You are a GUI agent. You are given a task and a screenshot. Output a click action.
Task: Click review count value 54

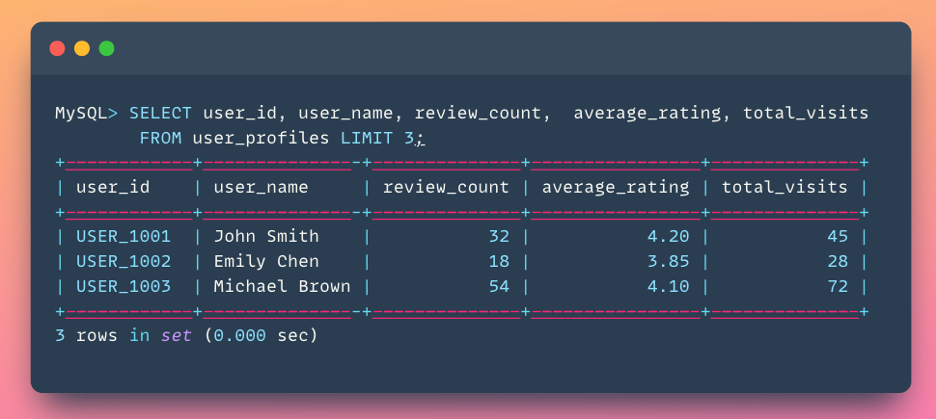click(499, 286)
